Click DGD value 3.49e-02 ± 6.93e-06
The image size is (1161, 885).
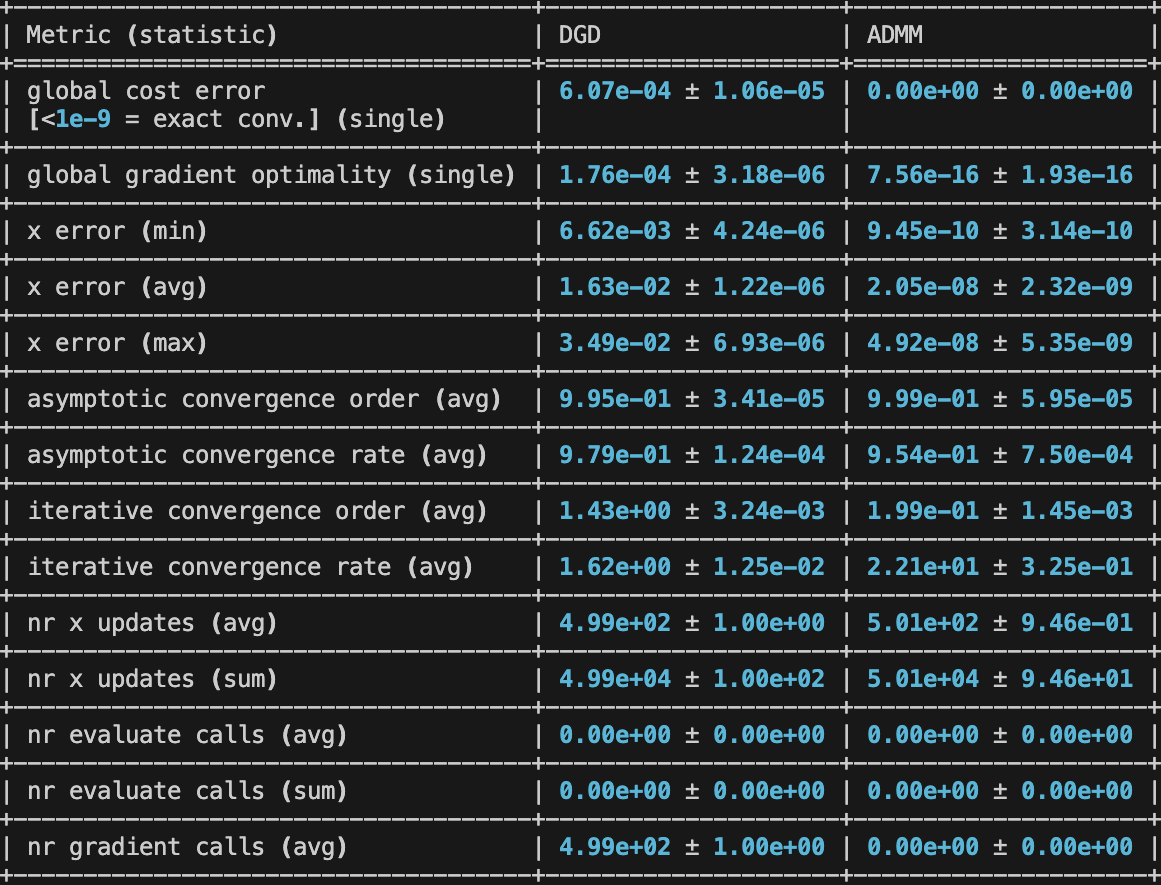tap(692, 343)
